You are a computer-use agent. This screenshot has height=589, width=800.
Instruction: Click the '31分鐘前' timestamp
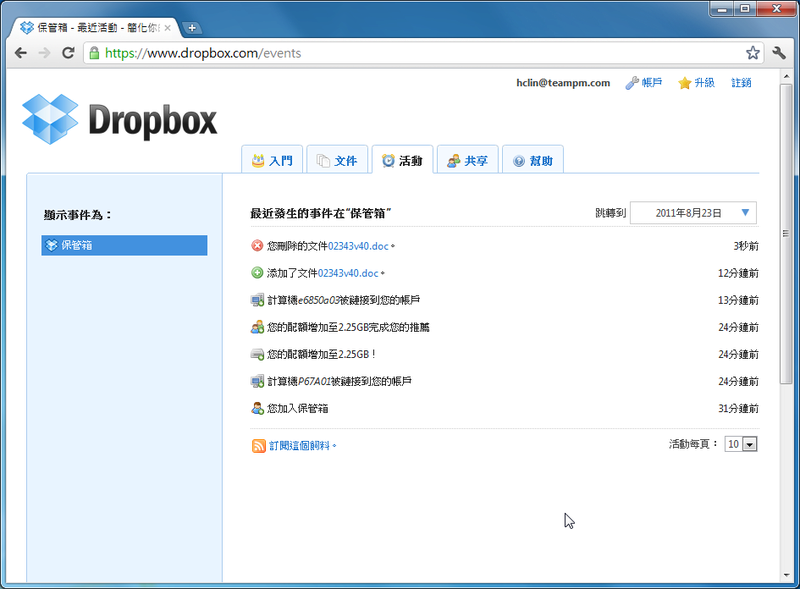(738, 408)
